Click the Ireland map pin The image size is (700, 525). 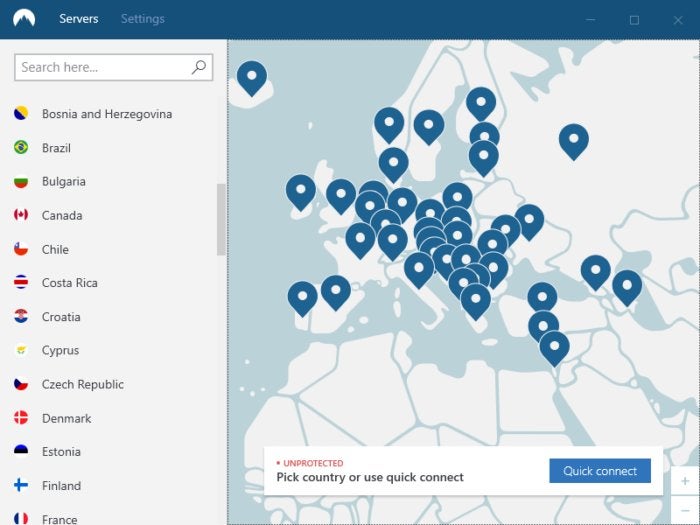click(x=301, y=193)
